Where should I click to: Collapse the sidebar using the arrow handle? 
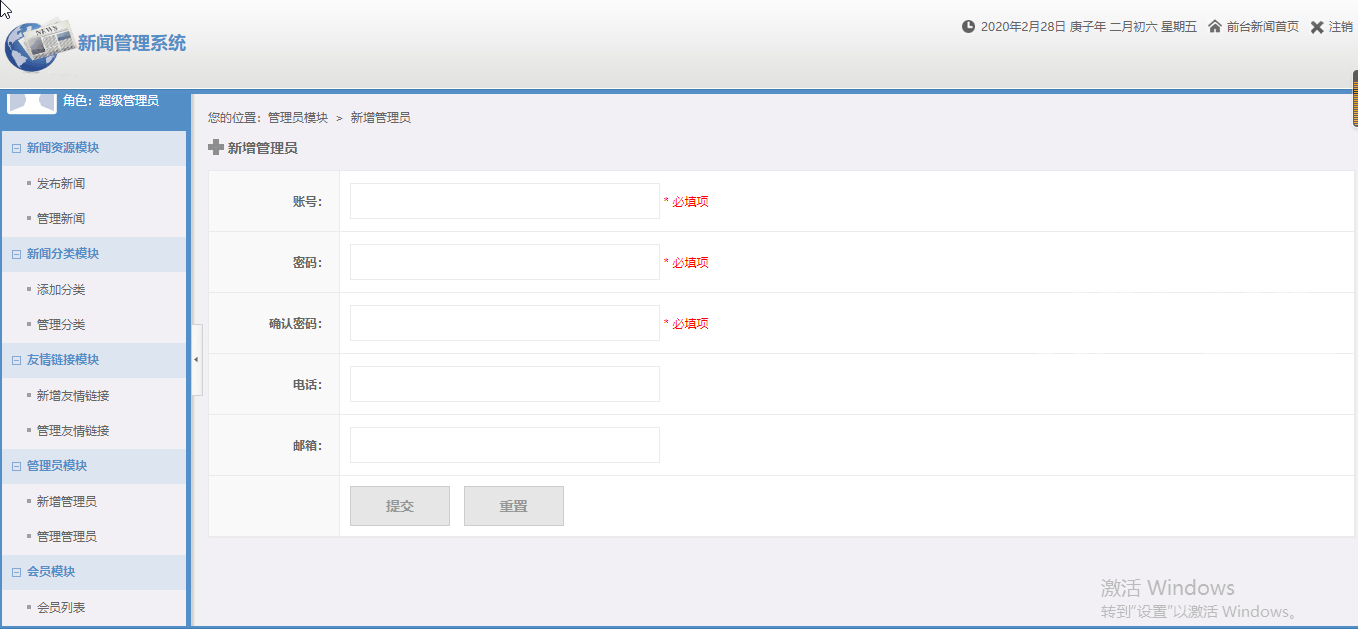click(196, 359)
